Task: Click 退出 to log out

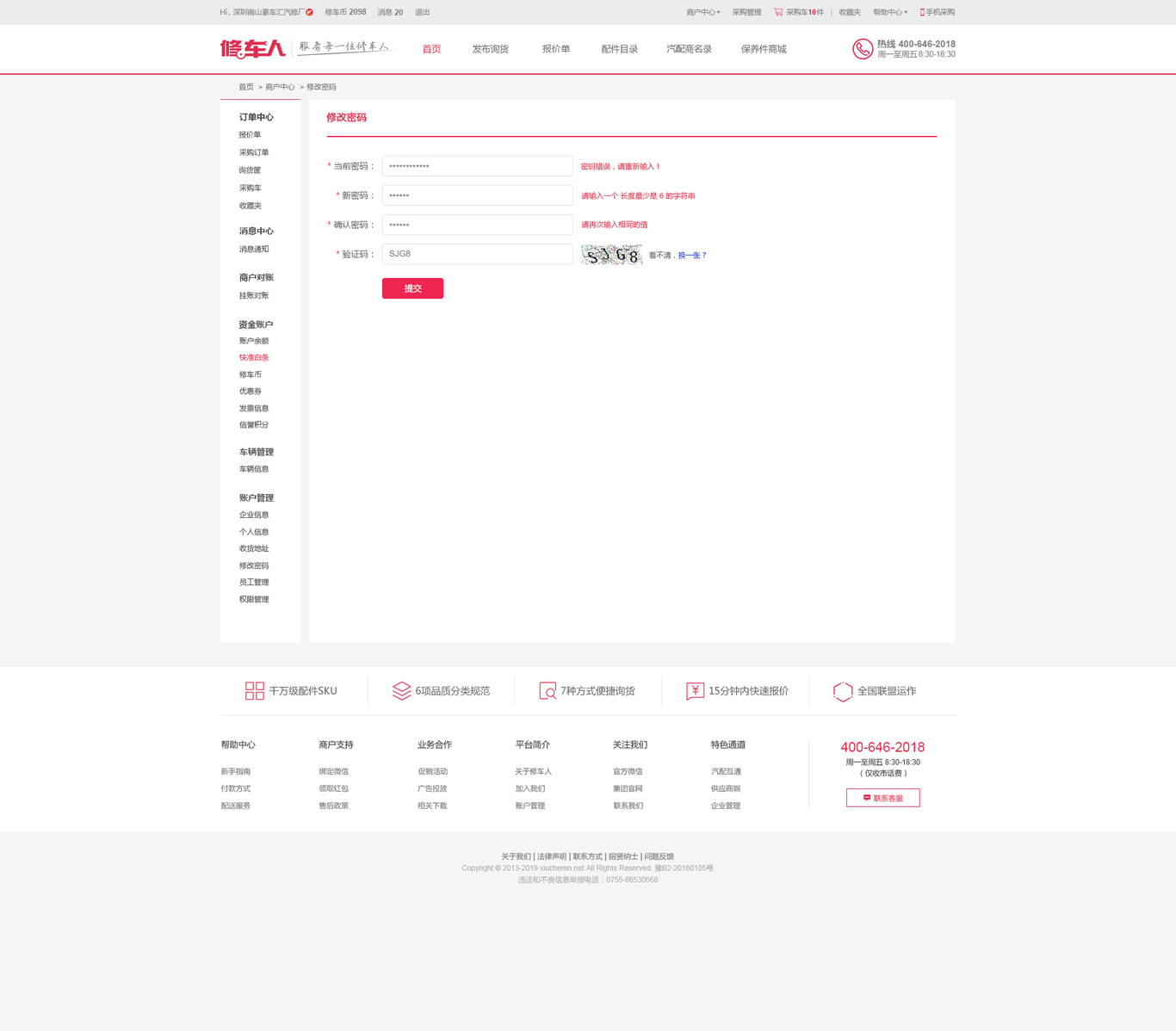Action: point(423,12)
